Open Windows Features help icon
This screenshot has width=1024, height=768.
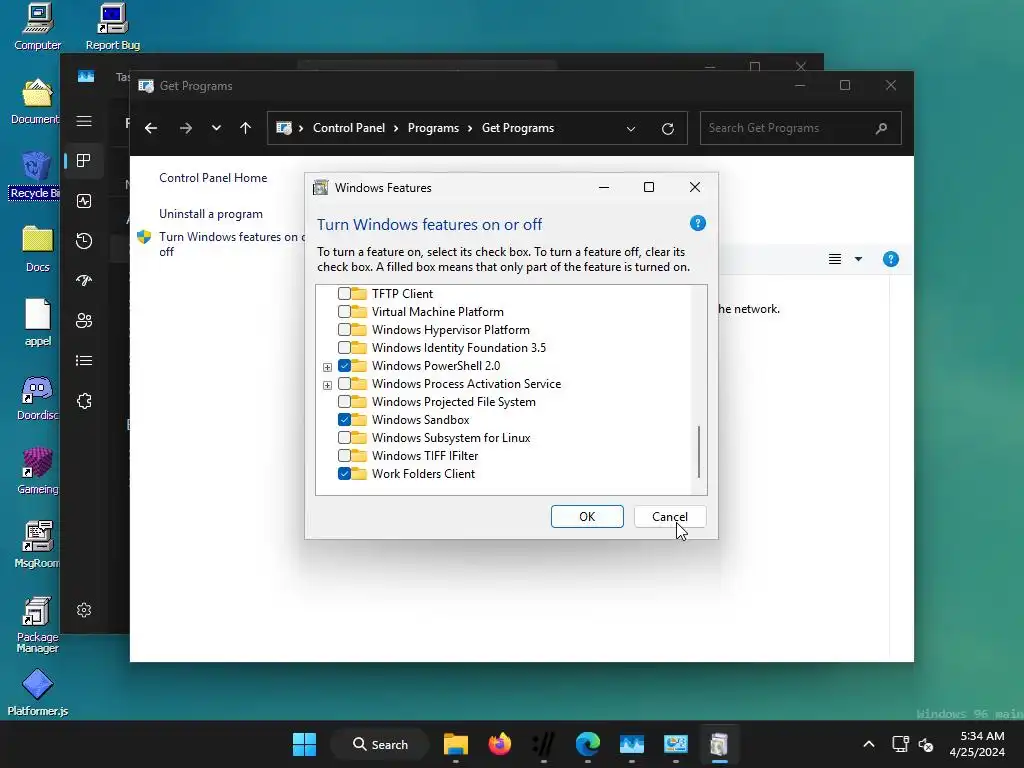tap(697, 223)
